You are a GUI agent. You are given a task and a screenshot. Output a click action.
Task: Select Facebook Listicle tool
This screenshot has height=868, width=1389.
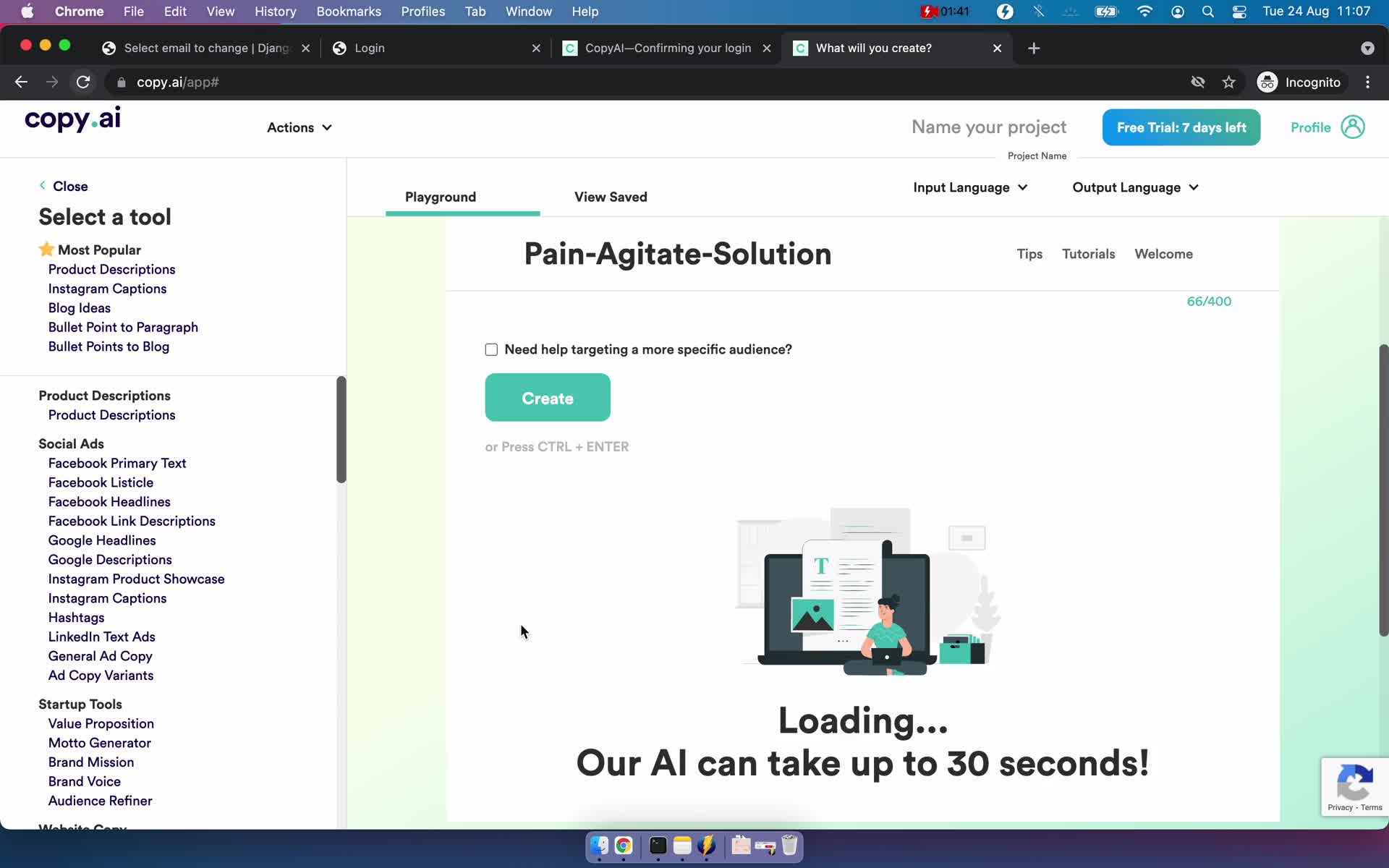click(101, 483)
